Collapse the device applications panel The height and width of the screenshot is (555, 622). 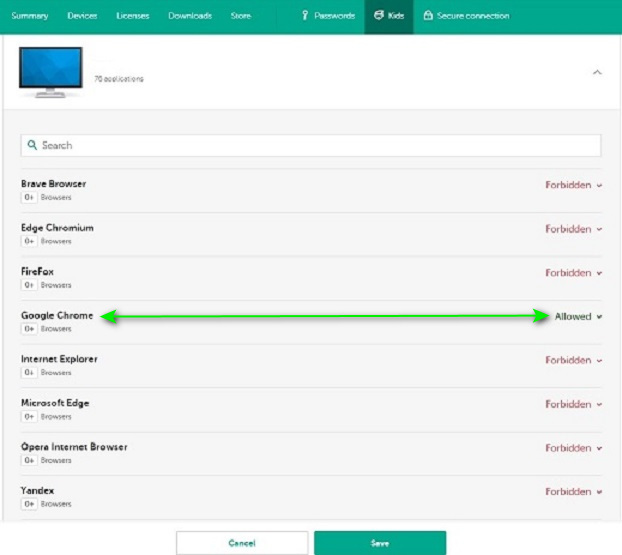597,72
